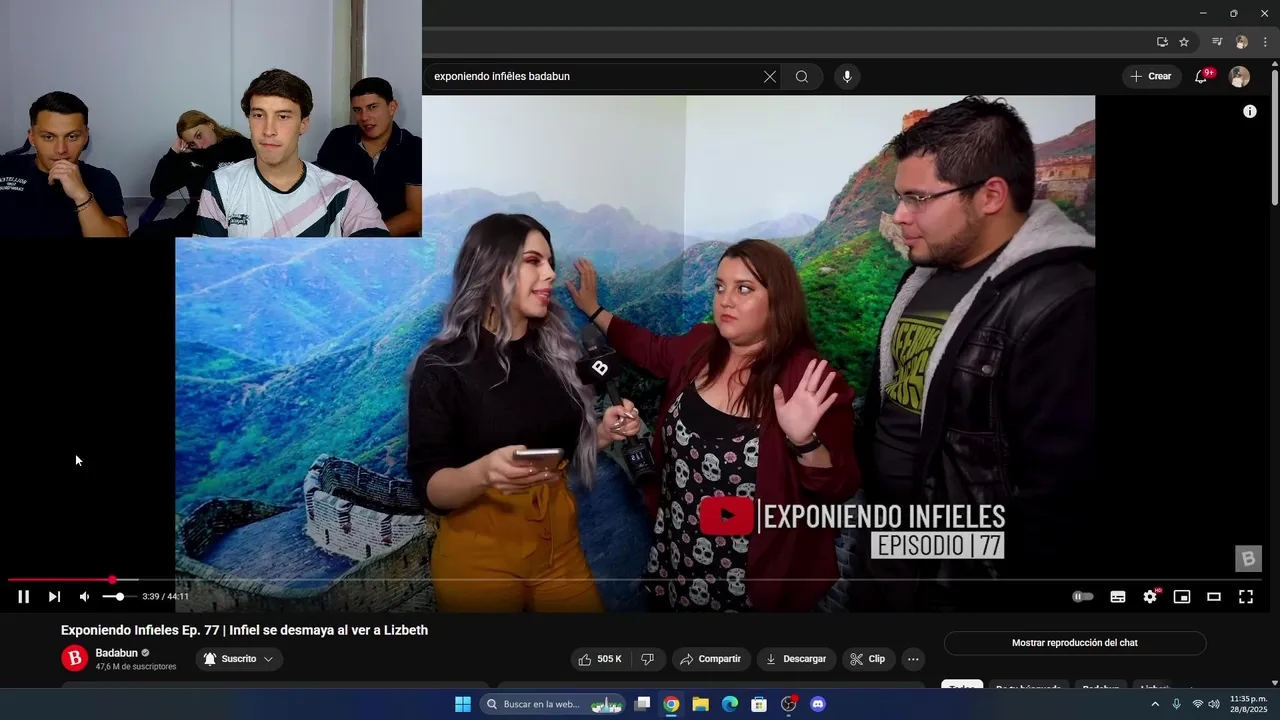Pause the video with the pause button

click(x=23, y=597)
